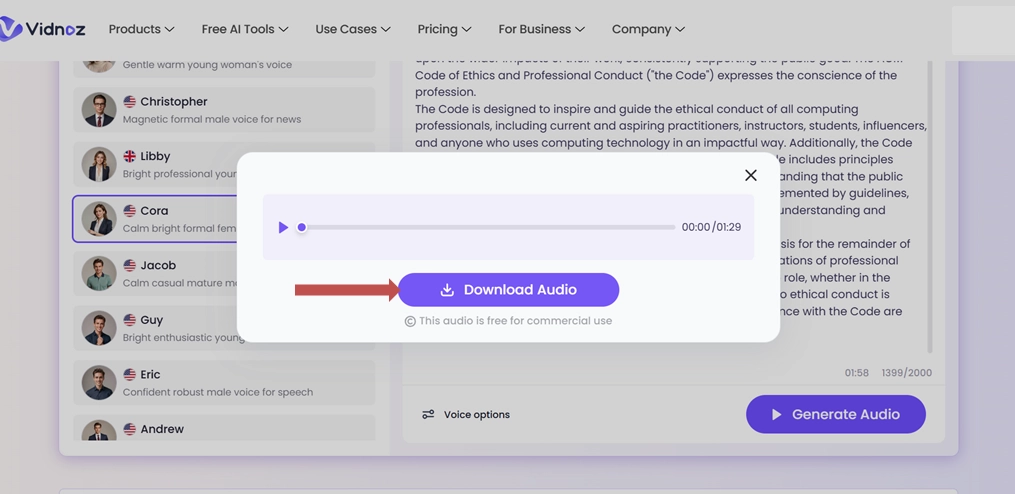Click the text area scrollbar

[x=930, y=200]
